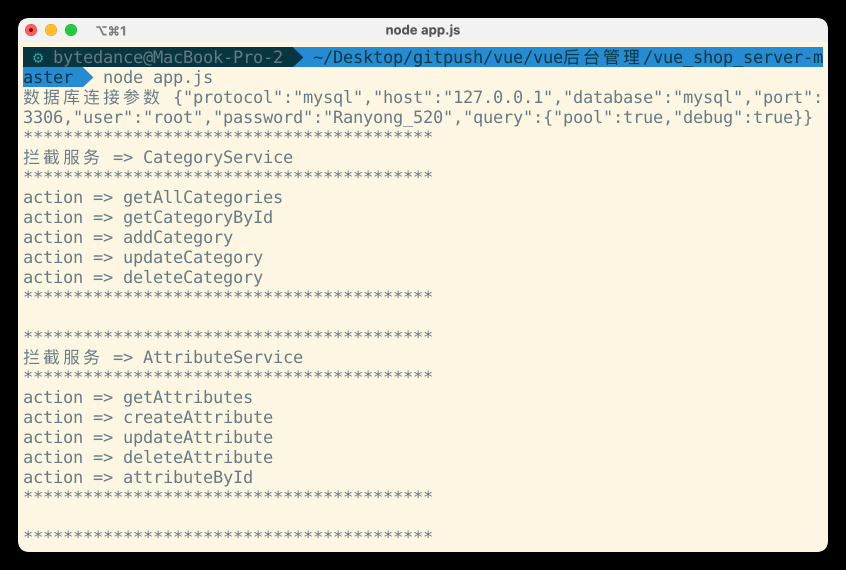
Task: Click the 'CategoryService' heading text
Action: coord(217,157)
